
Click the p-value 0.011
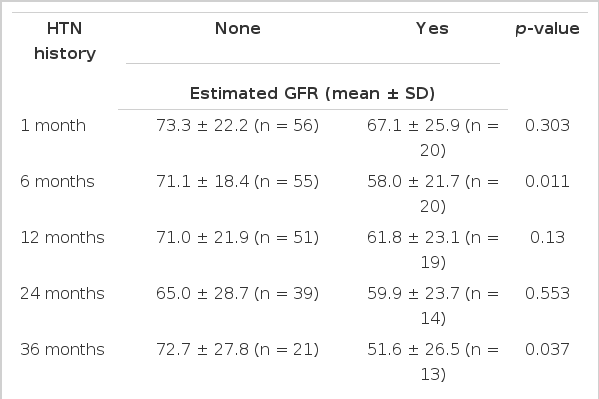pos(547,182)
